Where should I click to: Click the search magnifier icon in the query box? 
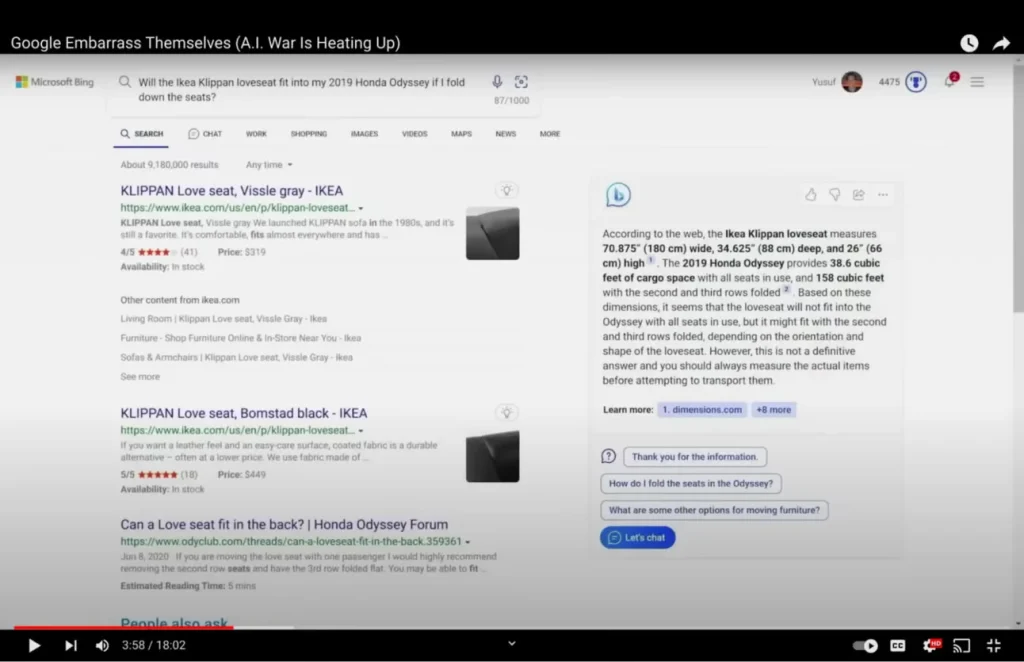click(x=125, y=82)
